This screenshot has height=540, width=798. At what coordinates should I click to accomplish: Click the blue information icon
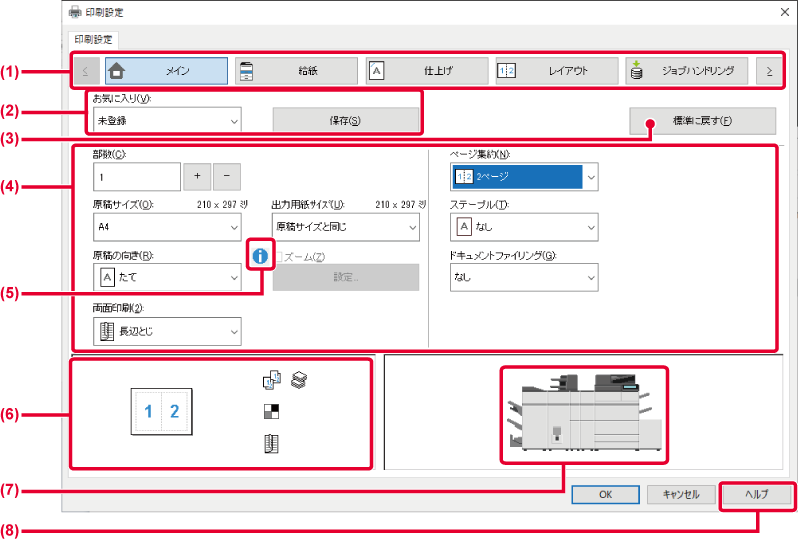(260, 256)
